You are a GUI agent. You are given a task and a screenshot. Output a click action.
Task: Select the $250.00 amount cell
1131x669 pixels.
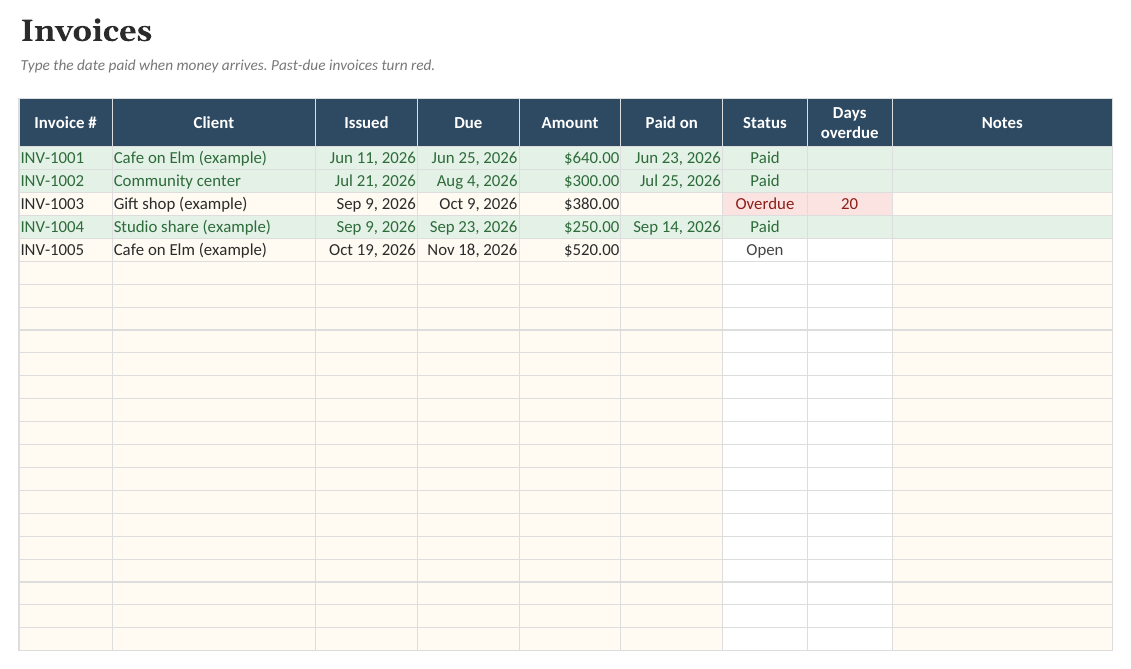570,227
